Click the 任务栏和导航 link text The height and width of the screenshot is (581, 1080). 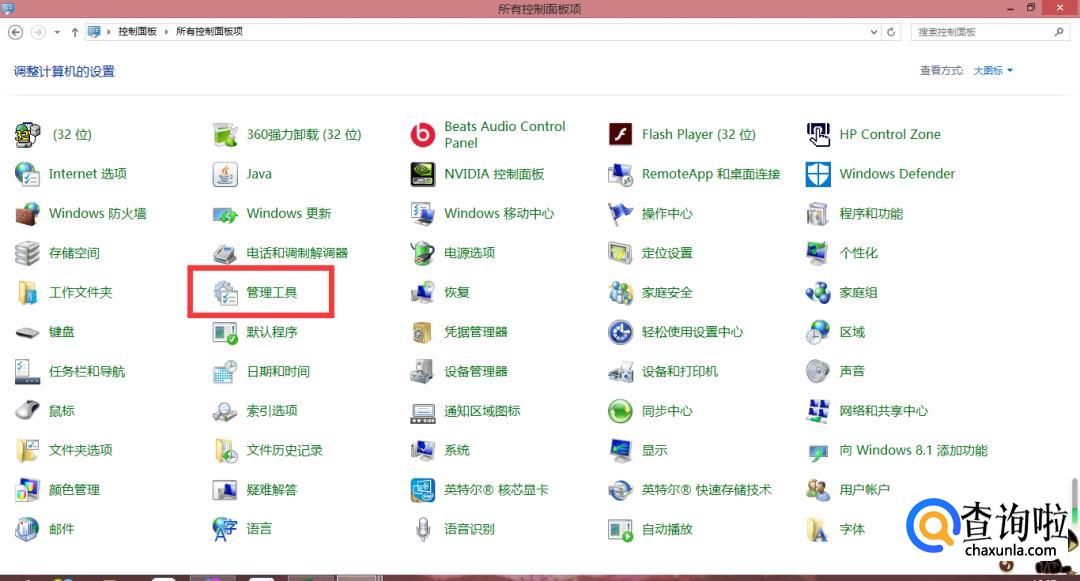tap(87, 372)
